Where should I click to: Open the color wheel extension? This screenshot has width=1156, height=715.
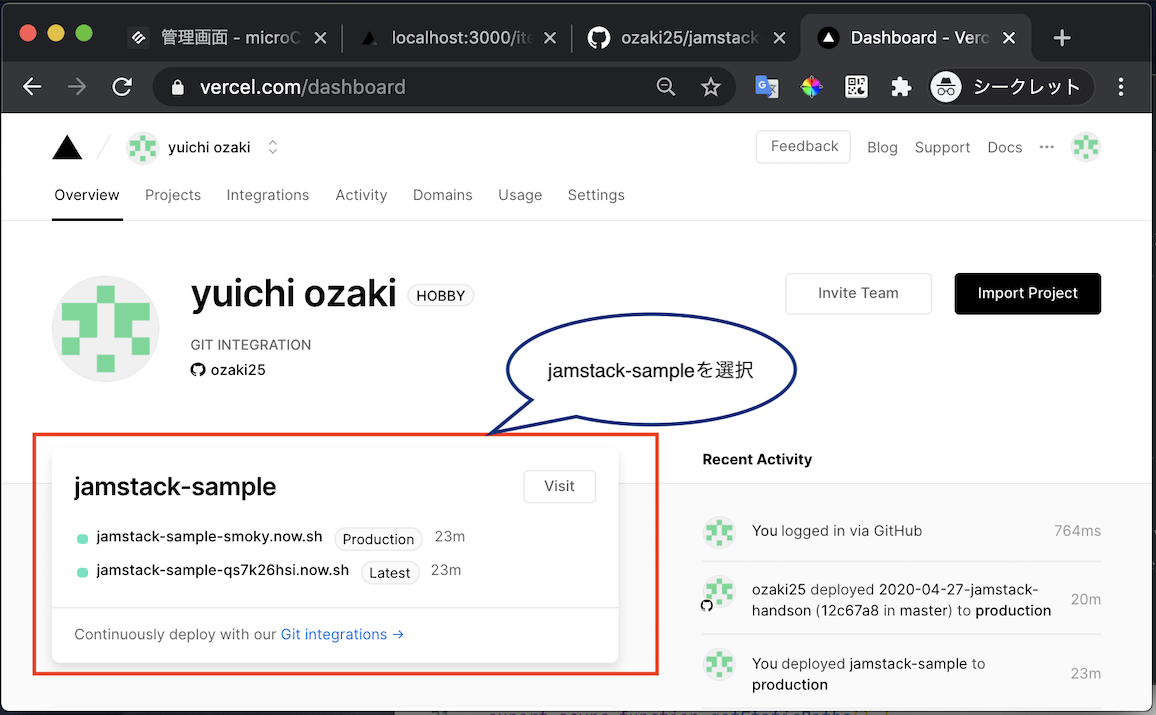tap(812, 87)
